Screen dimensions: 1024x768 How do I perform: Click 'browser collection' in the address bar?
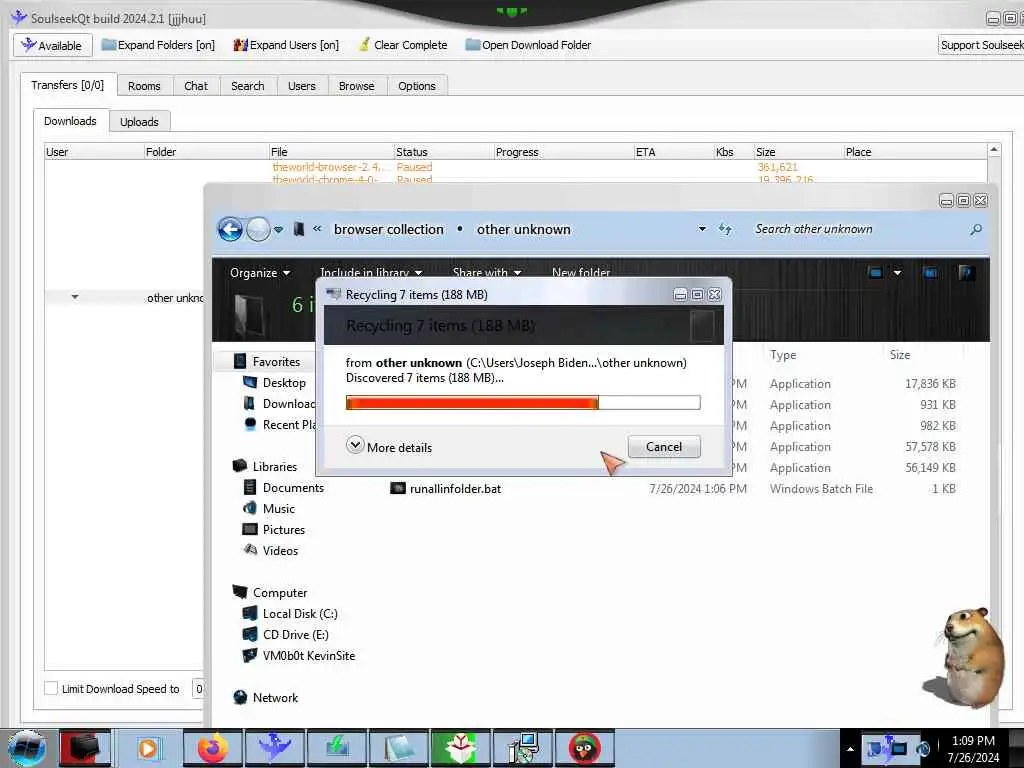[389, 229]
